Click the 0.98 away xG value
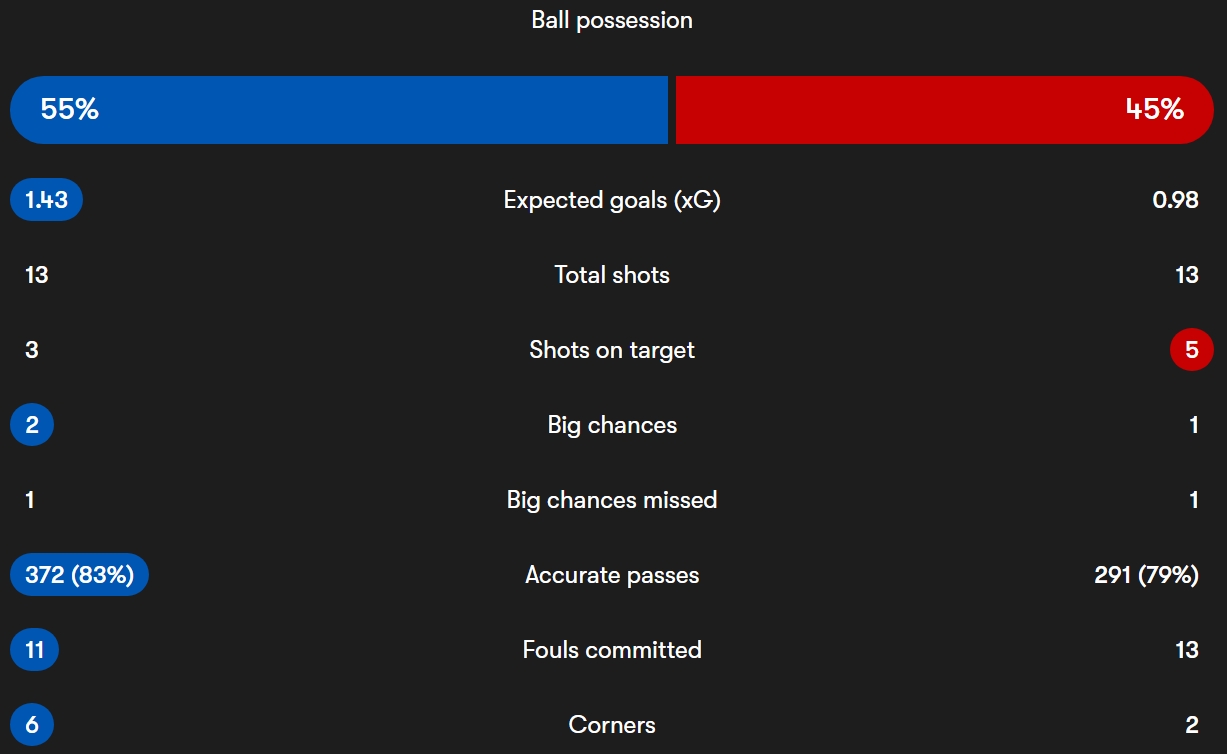This screenshot has width=1227, height=754. (1175, 200)
